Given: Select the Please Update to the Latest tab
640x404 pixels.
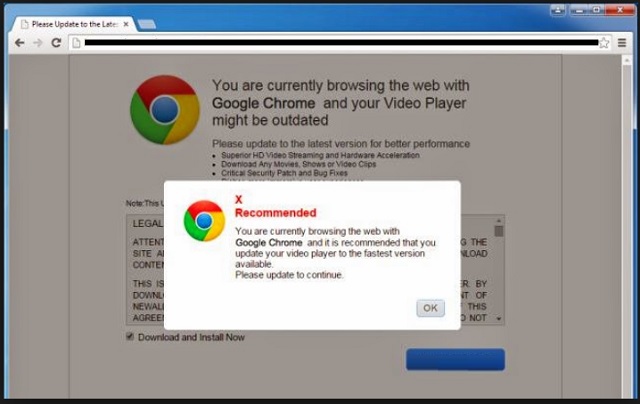Looking at the screenshot, I should point(73,24).
